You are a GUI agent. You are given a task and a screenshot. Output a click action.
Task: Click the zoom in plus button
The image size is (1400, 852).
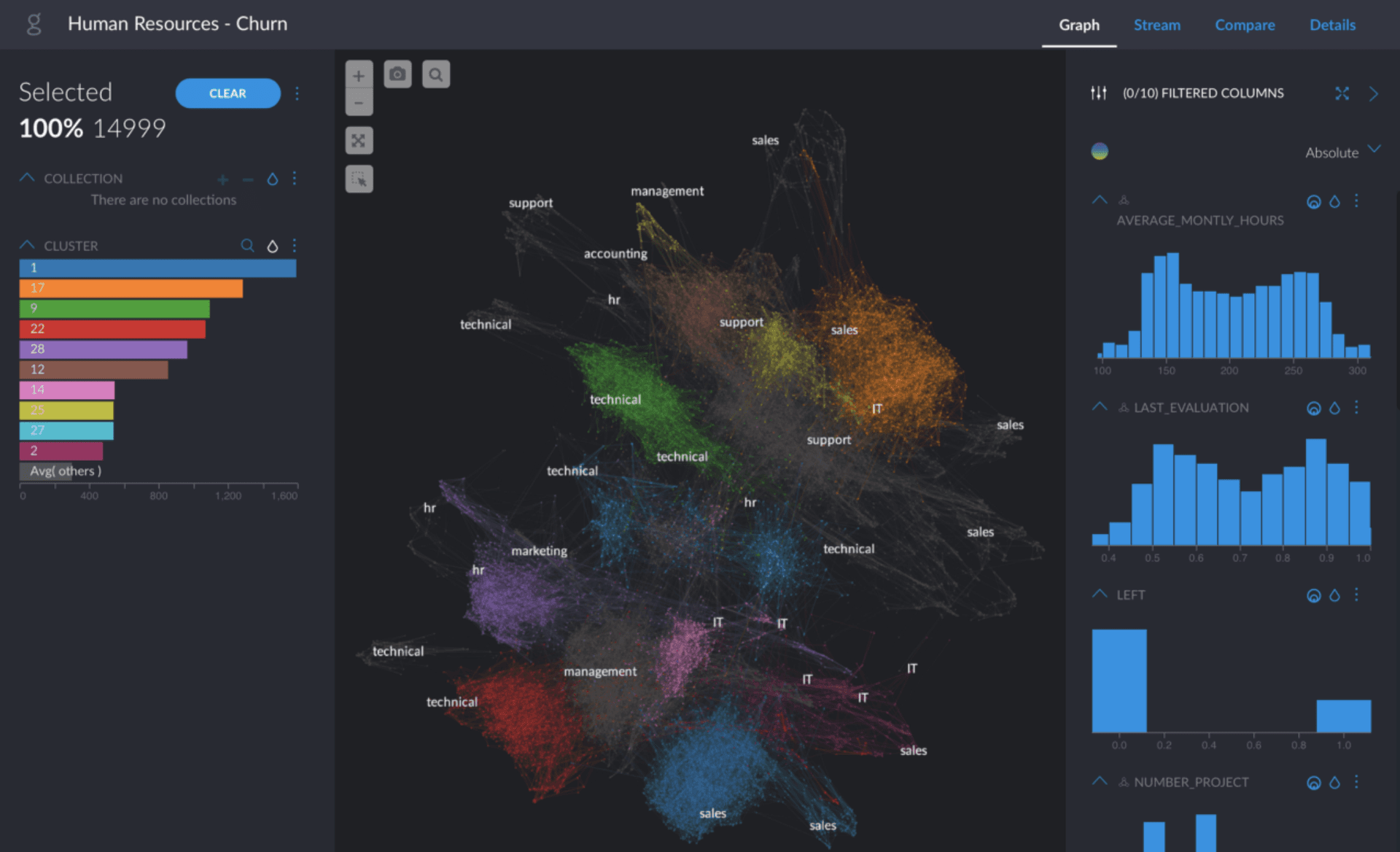[x=358, y=75]
